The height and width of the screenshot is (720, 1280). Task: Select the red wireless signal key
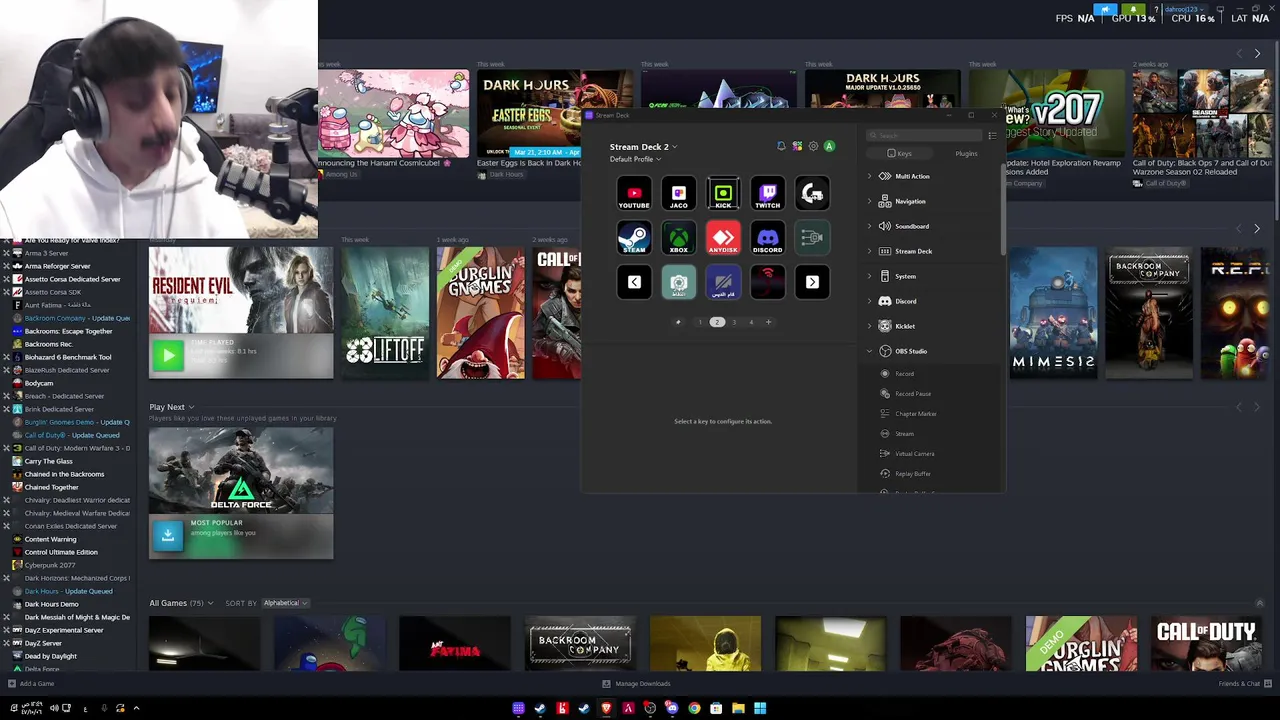(x=768, y=282)
